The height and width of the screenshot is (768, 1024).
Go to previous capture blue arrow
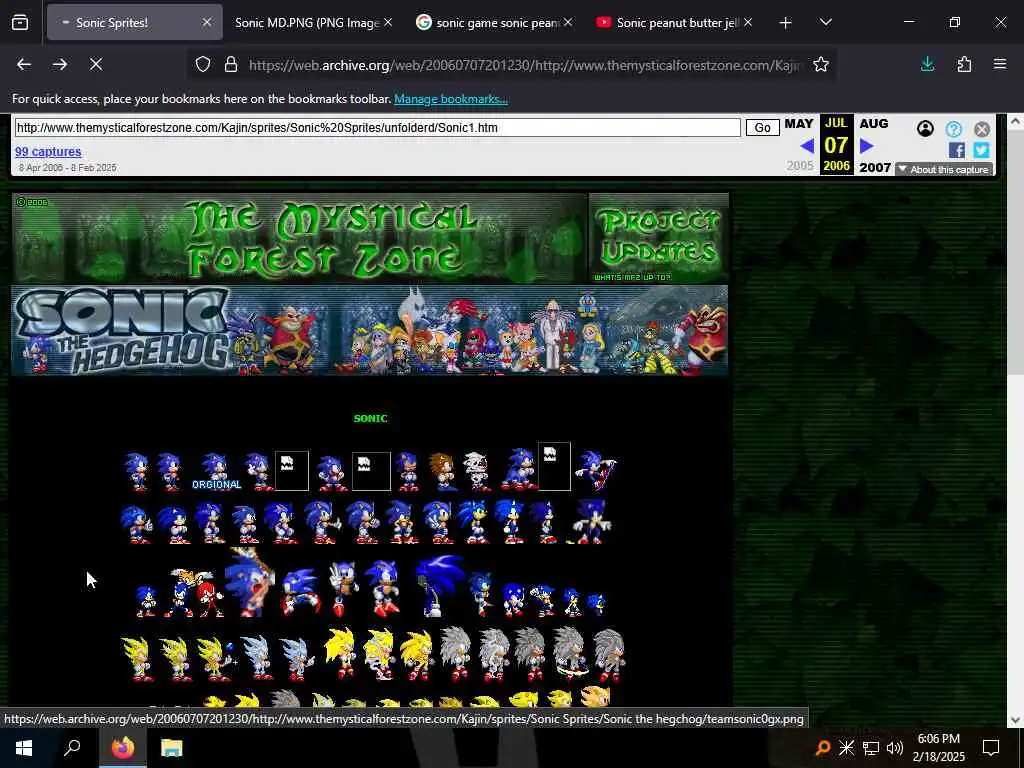click(x=807, y=146)
